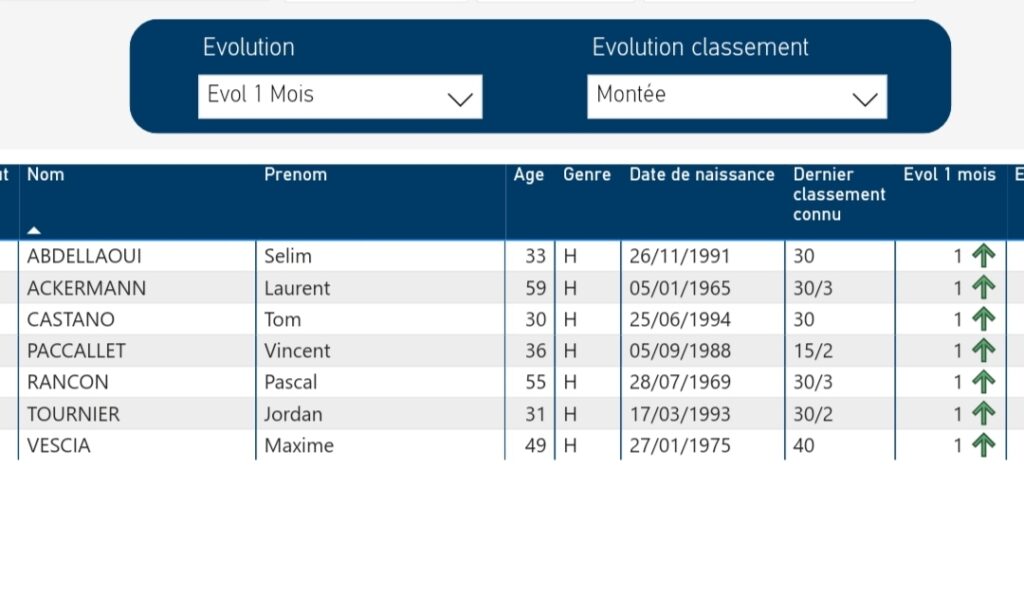Click the ascending sort triangle under Nom

[x=34, y=230]
